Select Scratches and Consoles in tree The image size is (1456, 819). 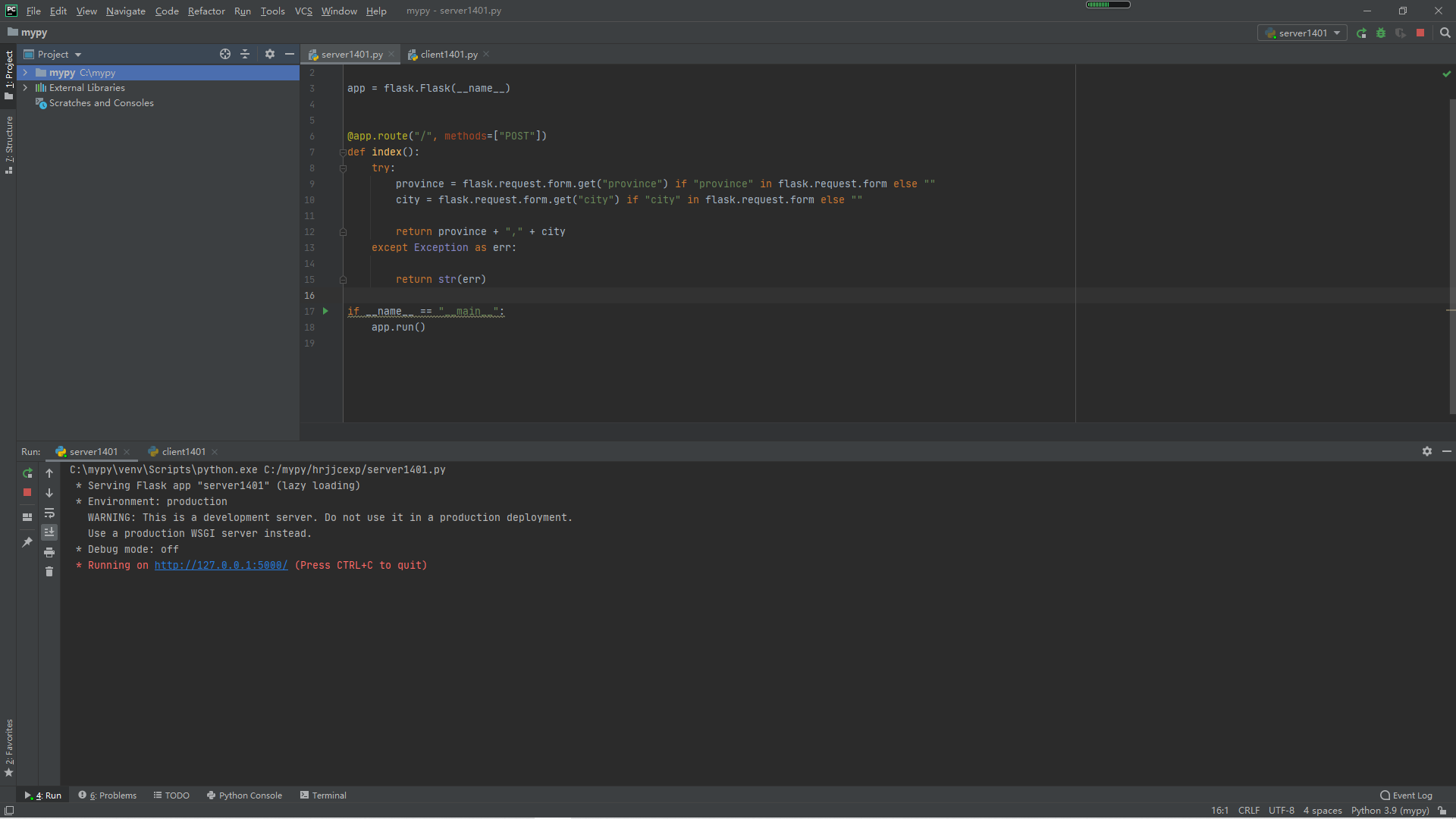(x=101, y=103)
